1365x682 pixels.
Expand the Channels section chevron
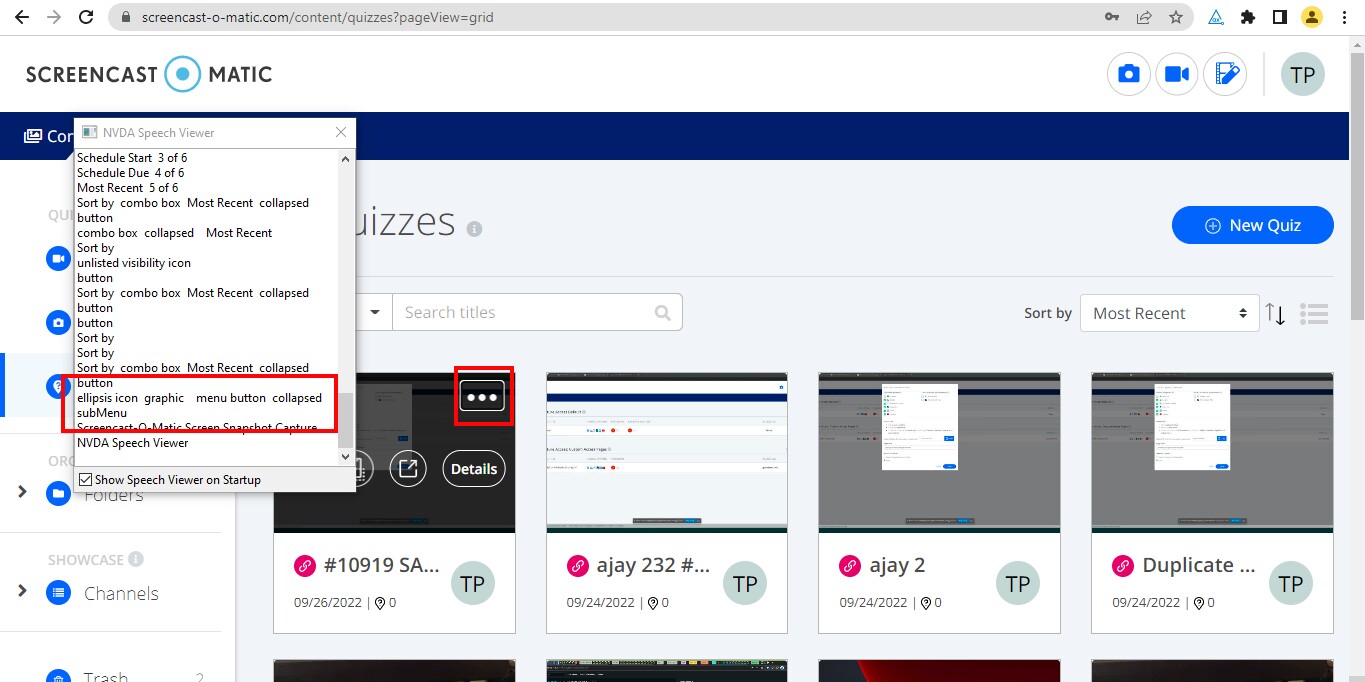(20, 593)
